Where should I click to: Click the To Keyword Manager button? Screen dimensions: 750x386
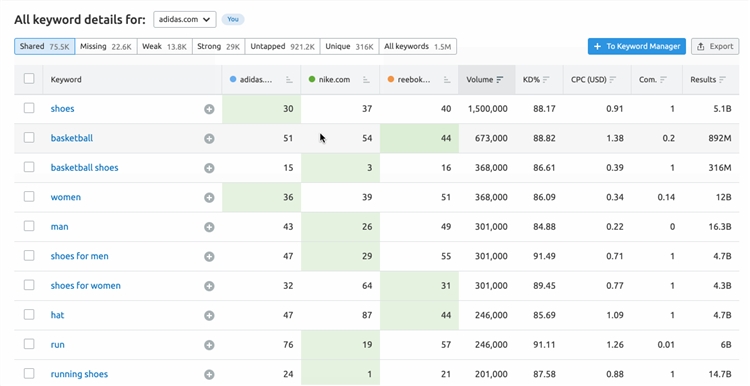(637, 46)
